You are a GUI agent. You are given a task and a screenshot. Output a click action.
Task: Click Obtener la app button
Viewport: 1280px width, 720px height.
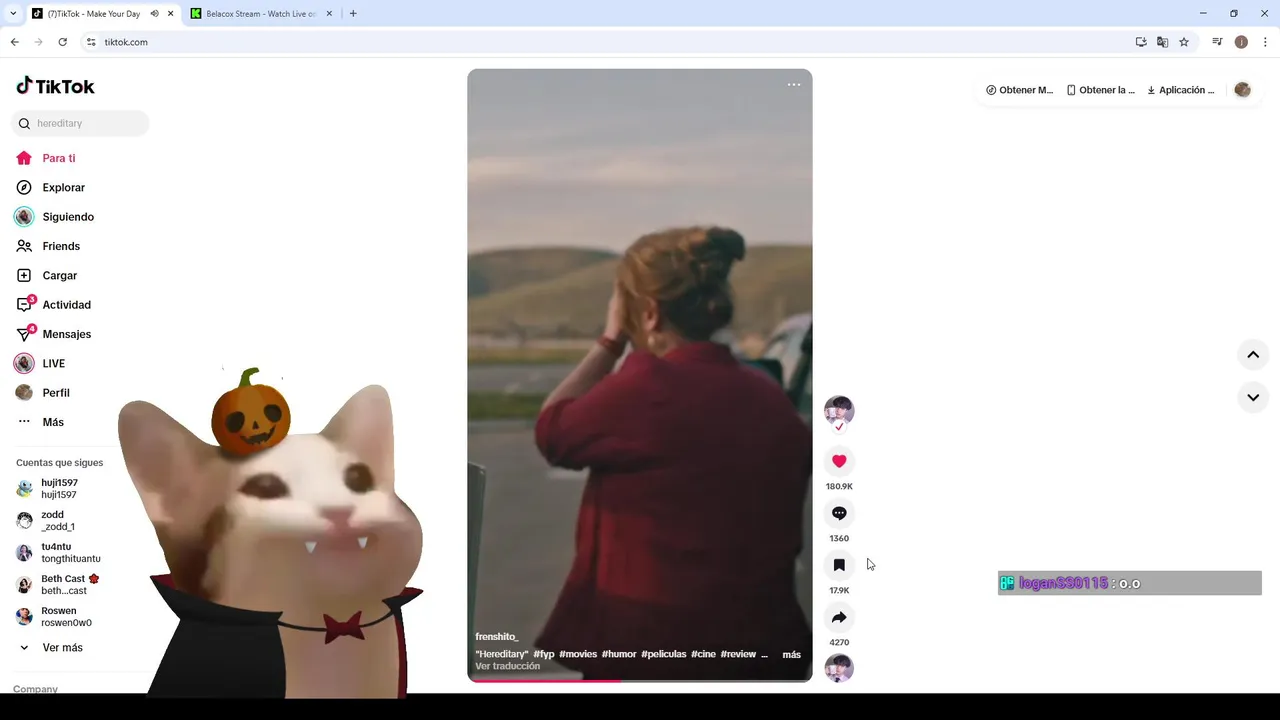[x=1100, y=90]
